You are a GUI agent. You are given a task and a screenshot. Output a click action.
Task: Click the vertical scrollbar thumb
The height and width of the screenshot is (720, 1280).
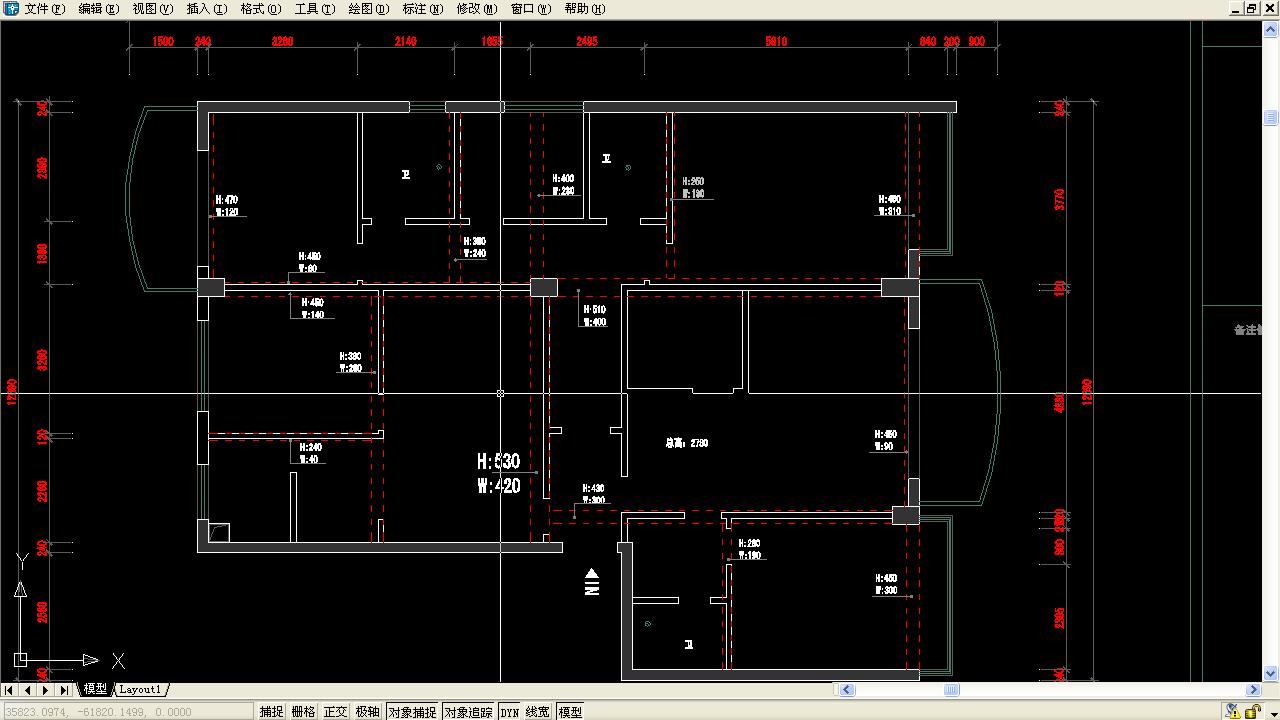pos(1271,117)
